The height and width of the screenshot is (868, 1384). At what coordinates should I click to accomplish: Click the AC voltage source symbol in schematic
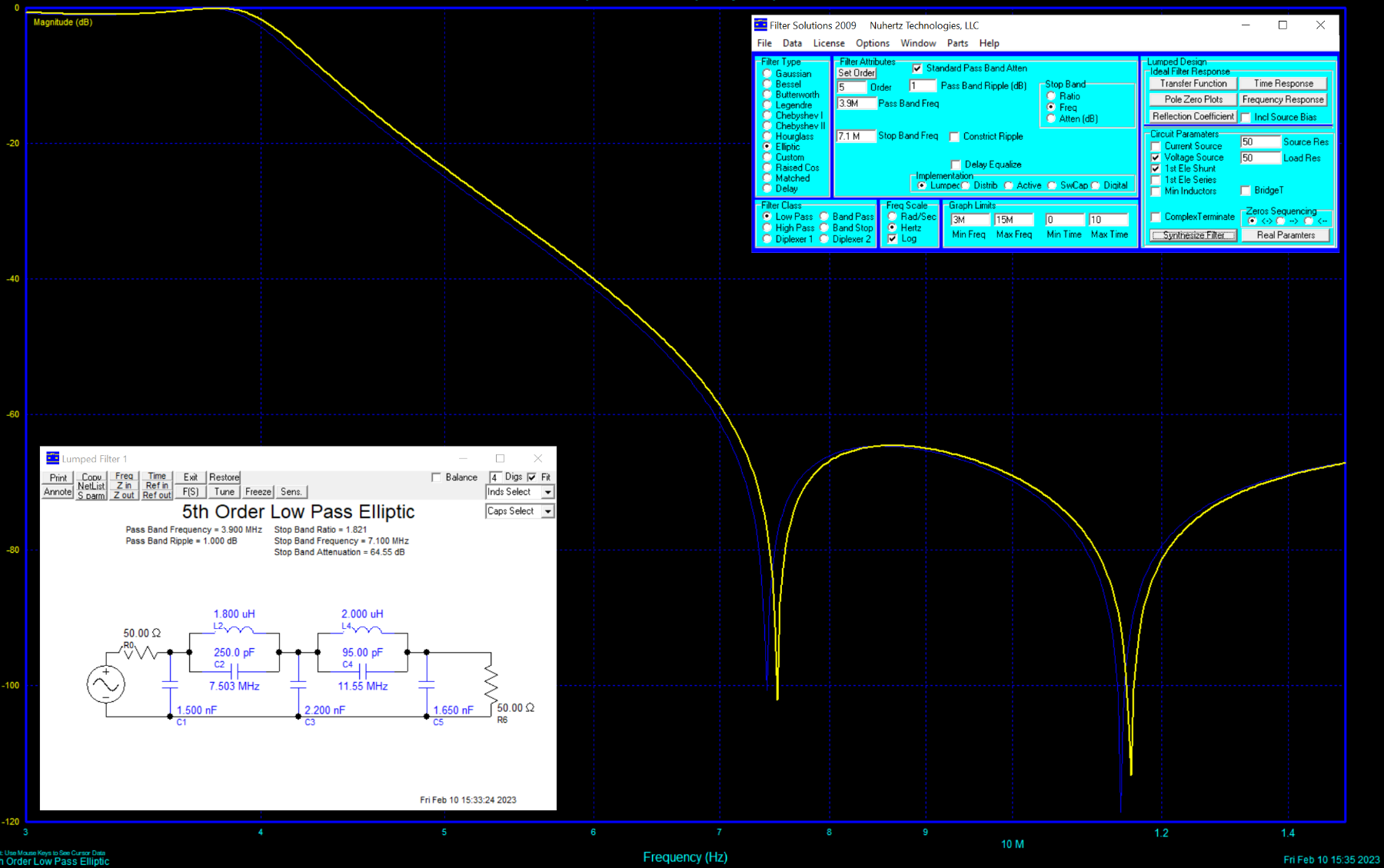pyautogui.click(x=106, y=684)
